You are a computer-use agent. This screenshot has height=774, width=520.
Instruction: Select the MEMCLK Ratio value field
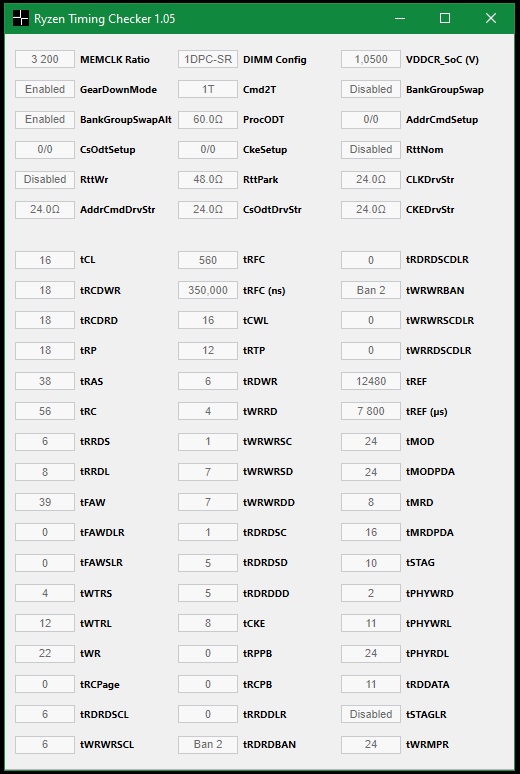coord(45,59)
